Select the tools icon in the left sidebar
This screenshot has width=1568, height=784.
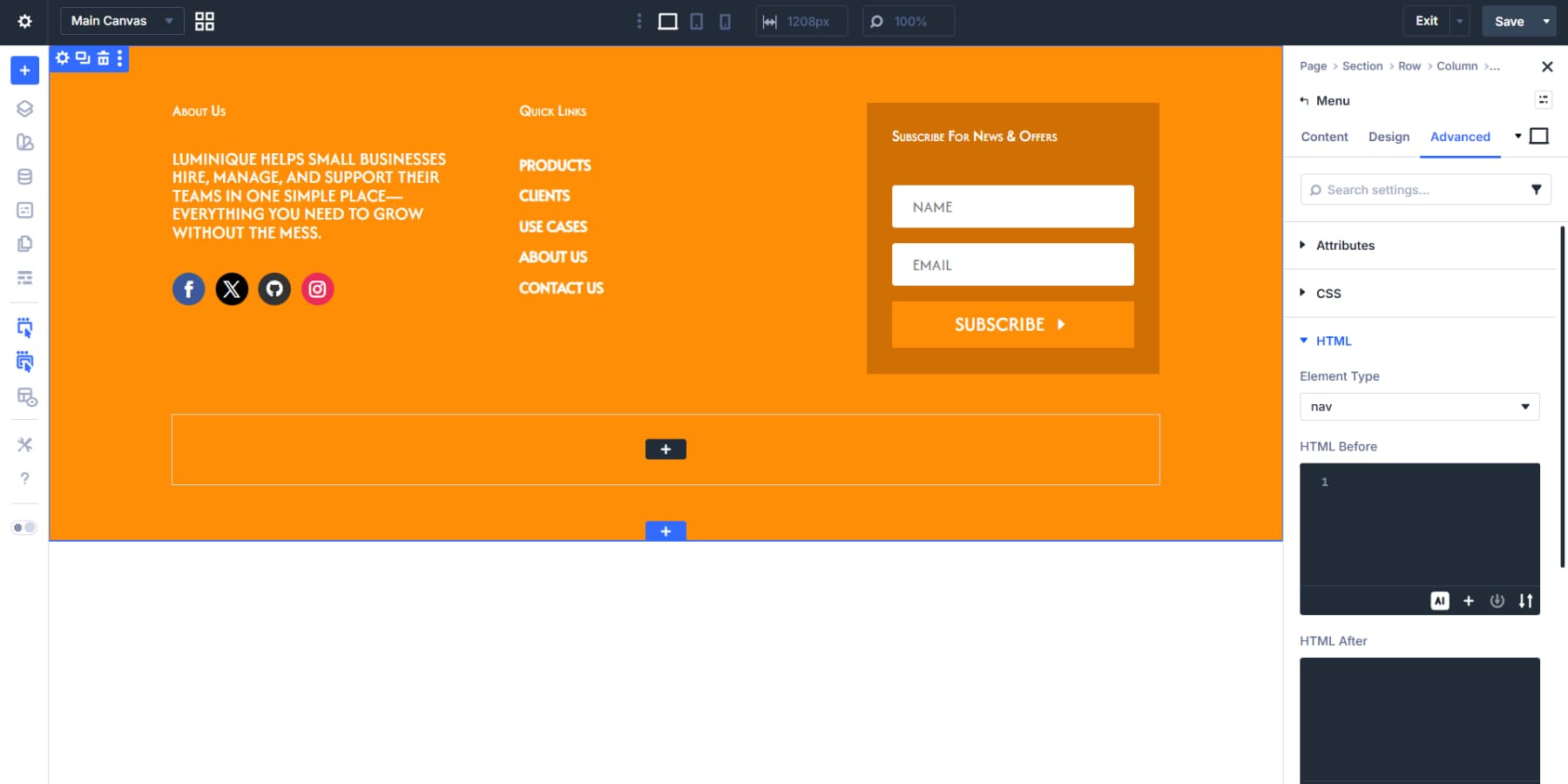click(24, 444)
